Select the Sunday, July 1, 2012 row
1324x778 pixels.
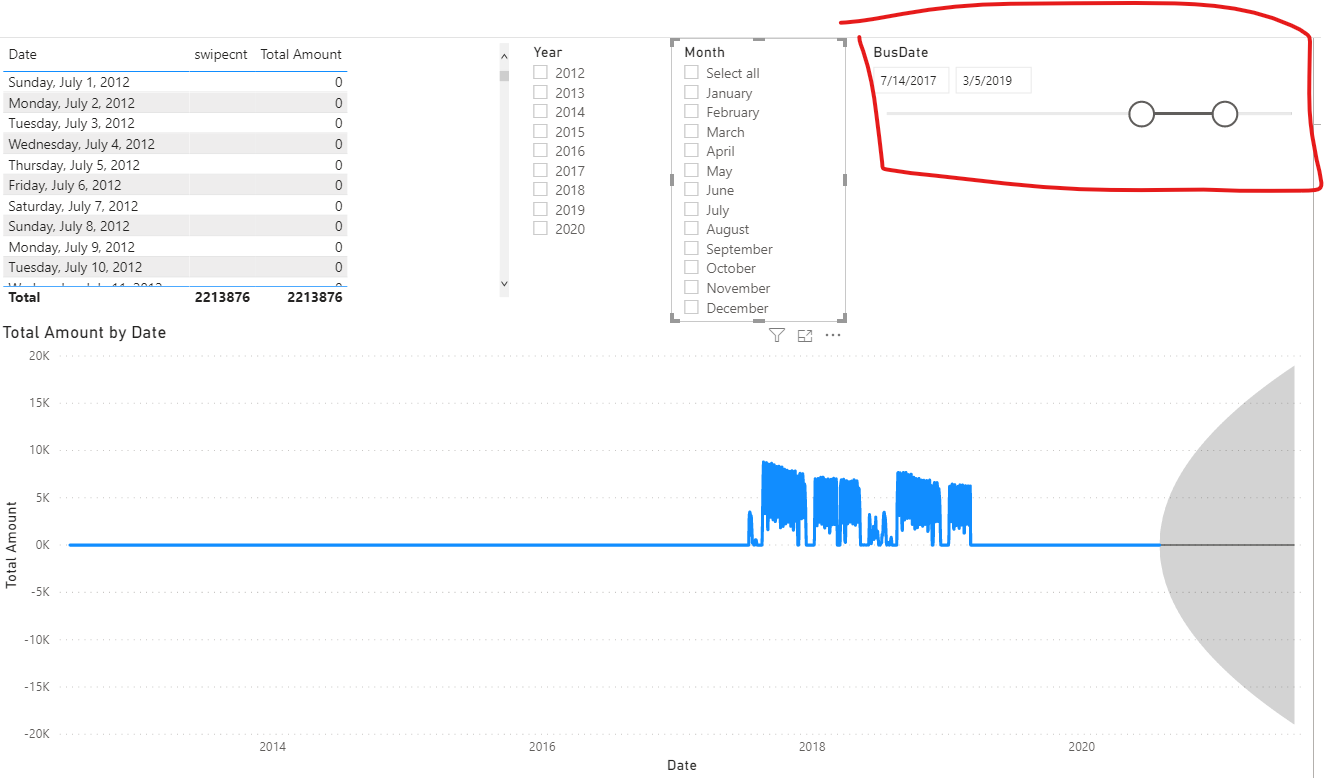click(176, 82)
